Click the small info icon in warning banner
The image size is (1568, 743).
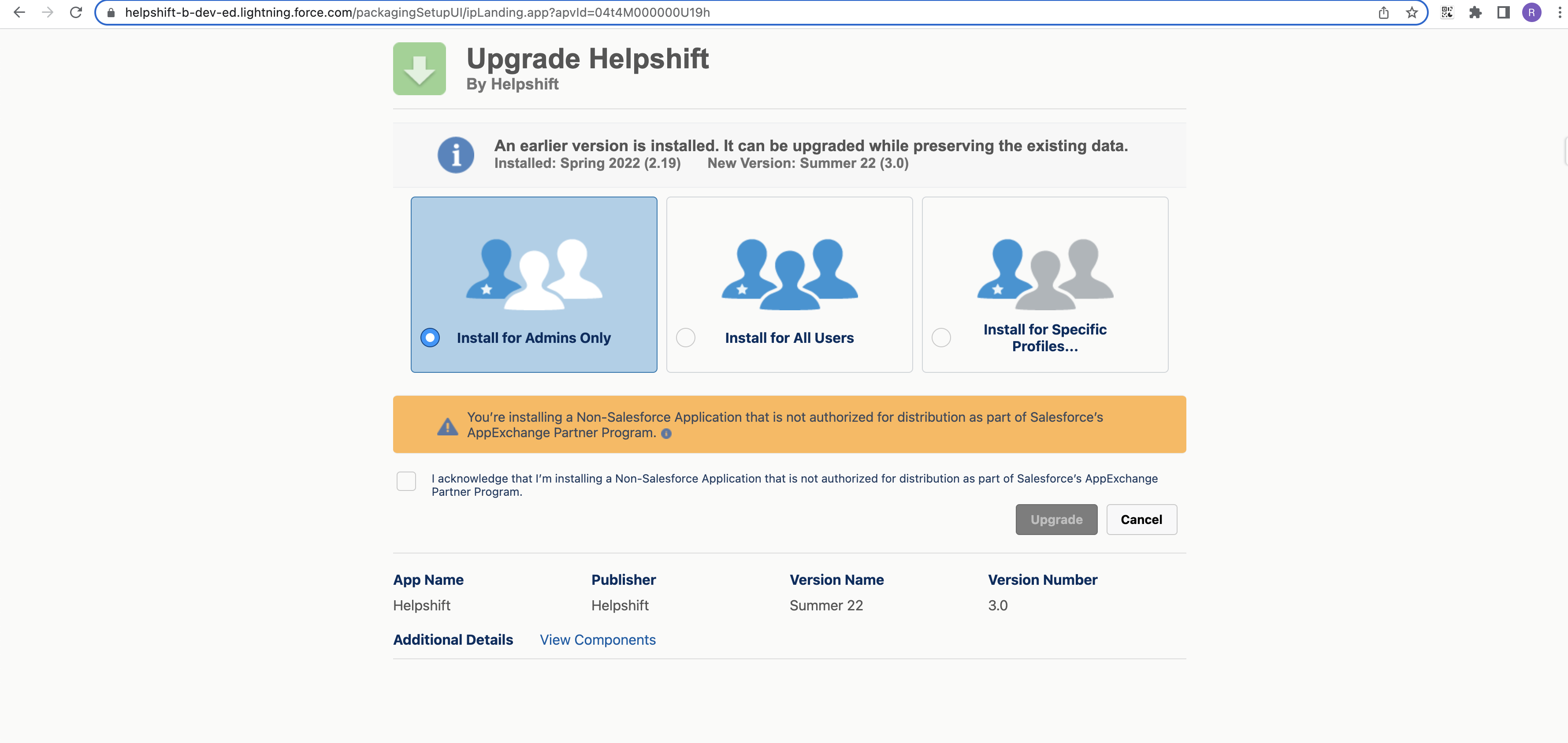pyautogui.click(x=666, y=434)
